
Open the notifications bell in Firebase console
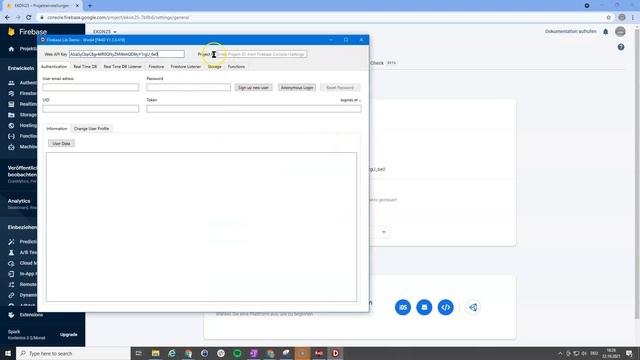click(606, 32)
